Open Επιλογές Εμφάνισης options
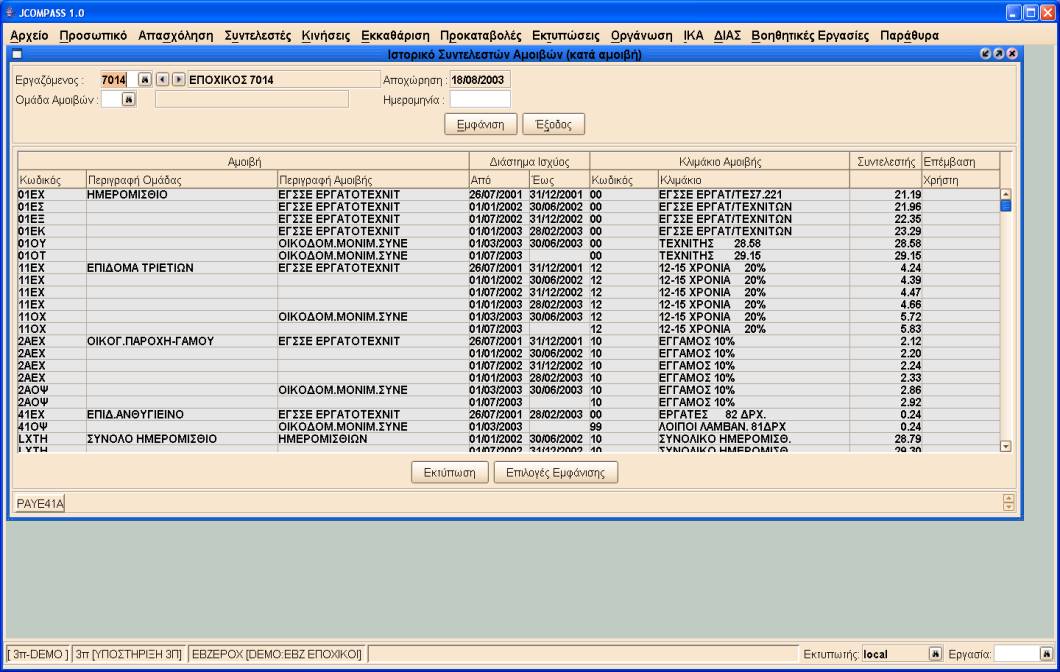1060x672 pixels. pyautogui.click(x=556, y=473)
